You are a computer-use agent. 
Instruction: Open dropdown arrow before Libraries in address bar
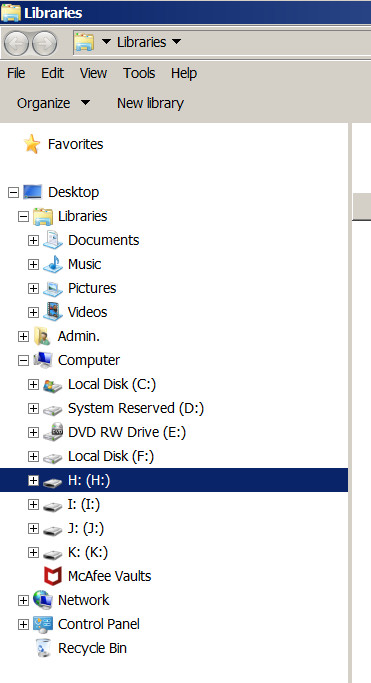(x=106, y=42)
